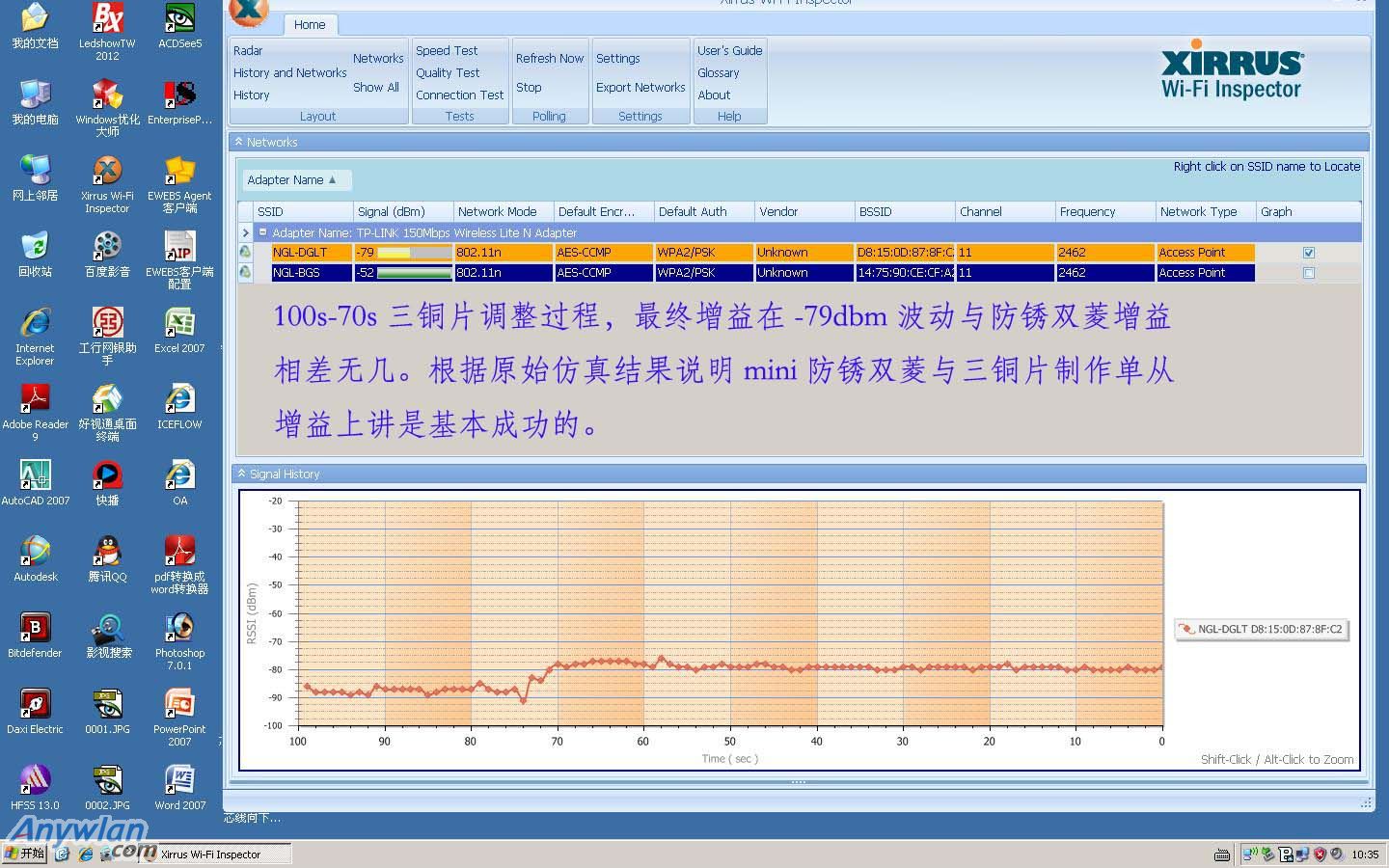The width and height of the screenshot is (1389, 868).
Task: Collapse the Signal History panel
Action: (241, 474)
